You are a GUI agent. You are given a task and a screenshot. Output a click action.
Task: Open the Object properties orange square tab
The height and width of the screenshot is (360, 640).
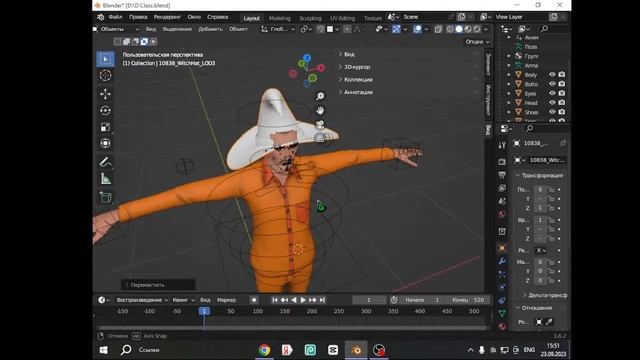(502, 248)
